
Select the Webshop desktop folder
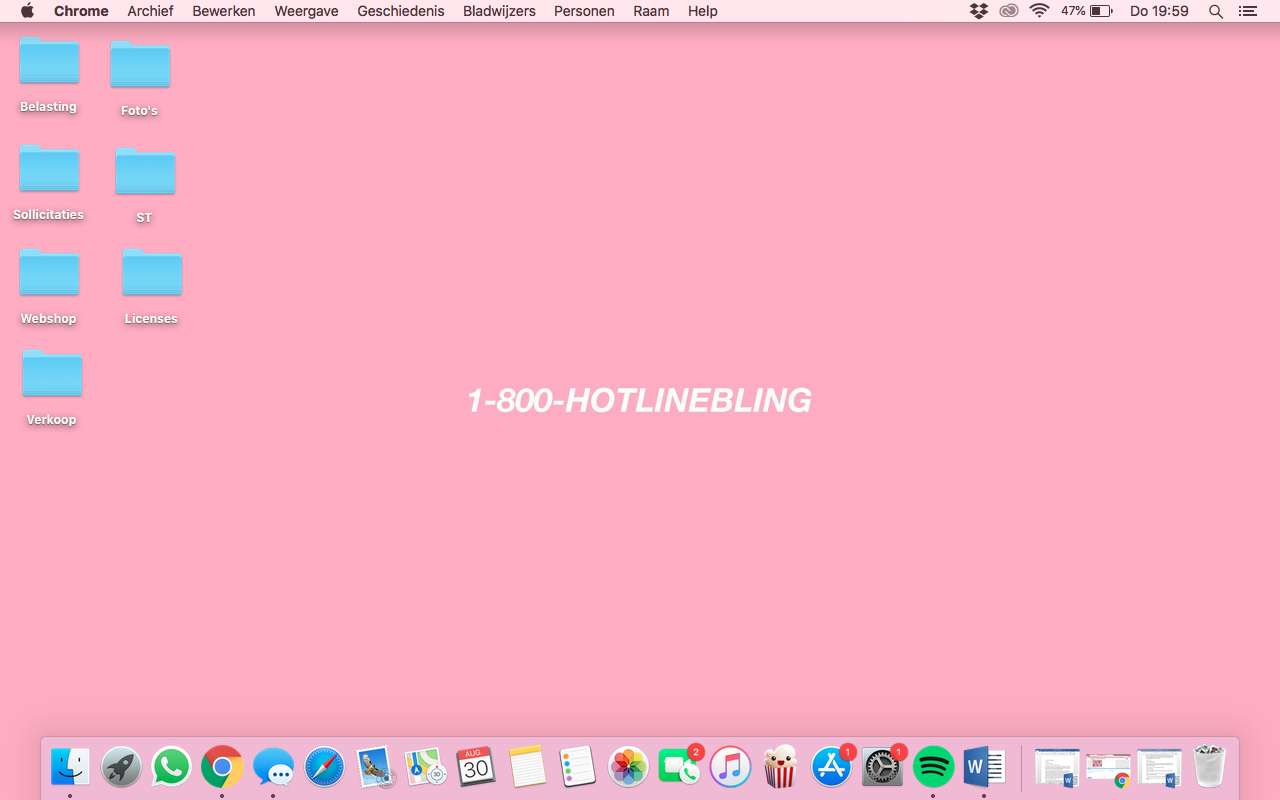[49, 287]
